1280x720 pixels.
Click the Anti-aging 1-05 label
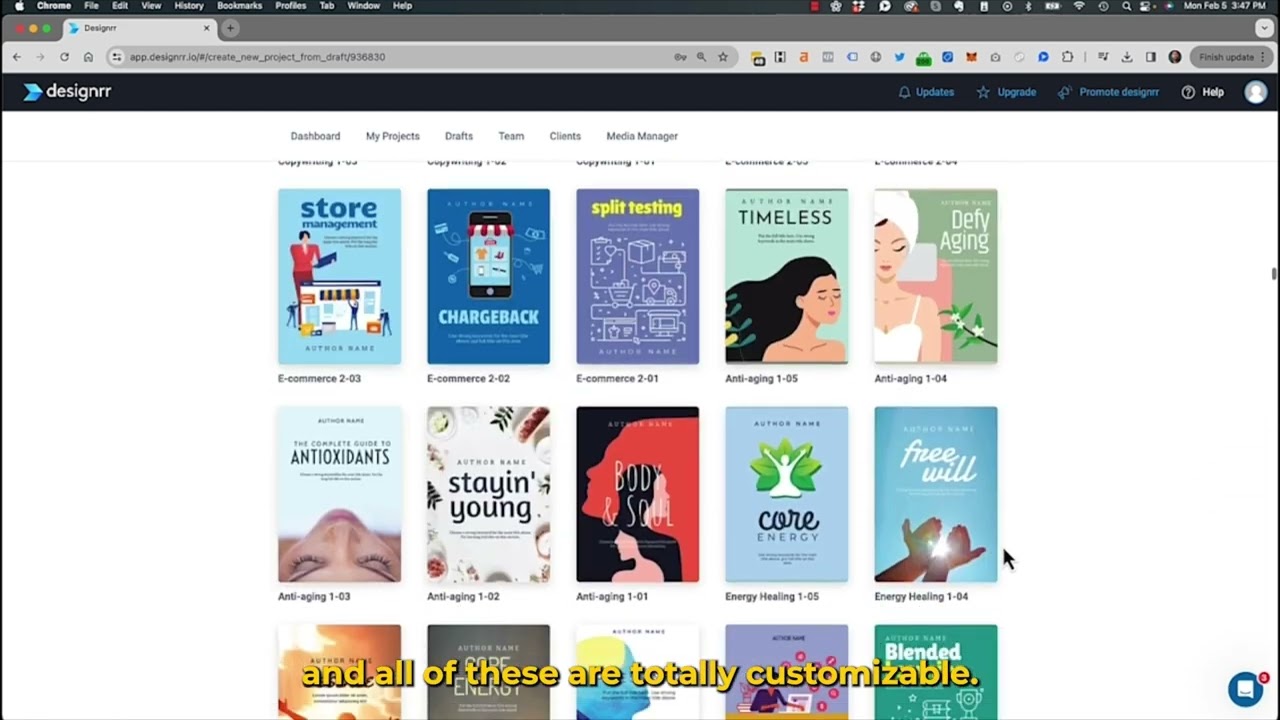click(x=761, y=378)
